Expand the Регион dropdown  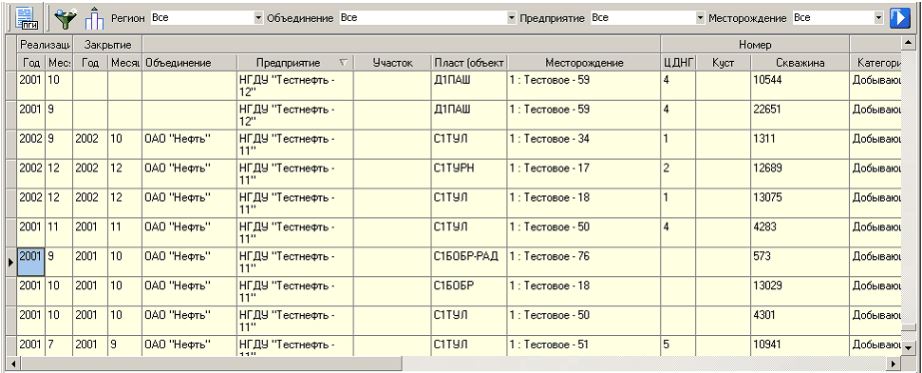point(258,18)
